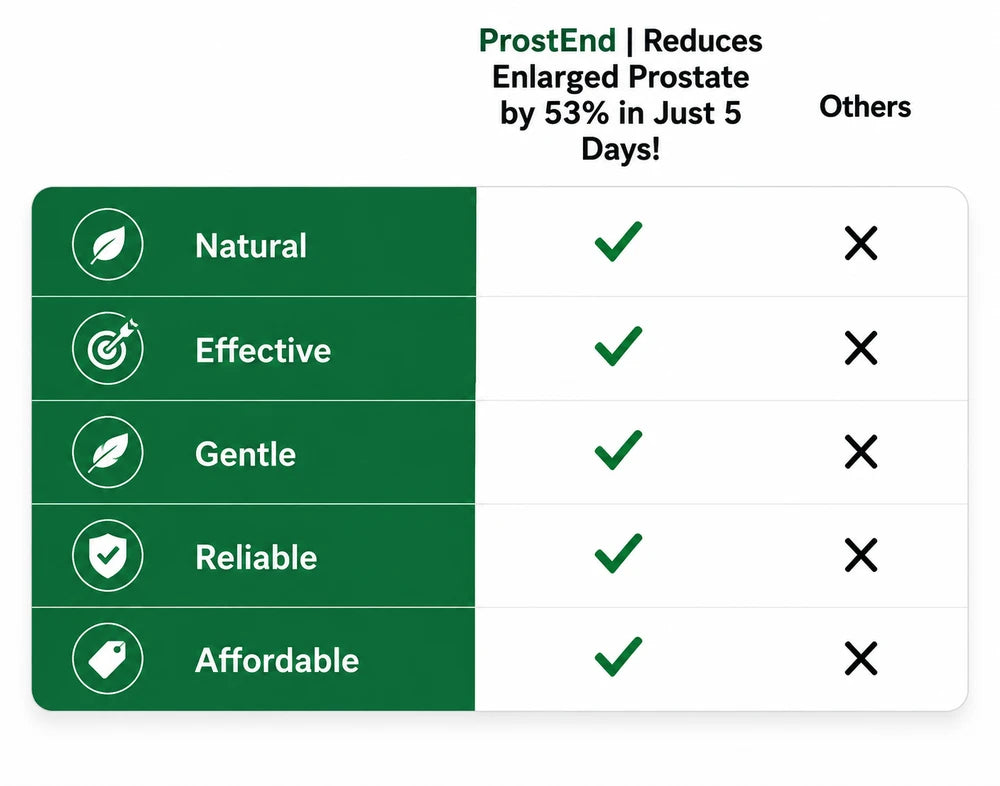Click the black X in the Gentle row
This screenshot has width=1000, height=786.
[861, 452]
